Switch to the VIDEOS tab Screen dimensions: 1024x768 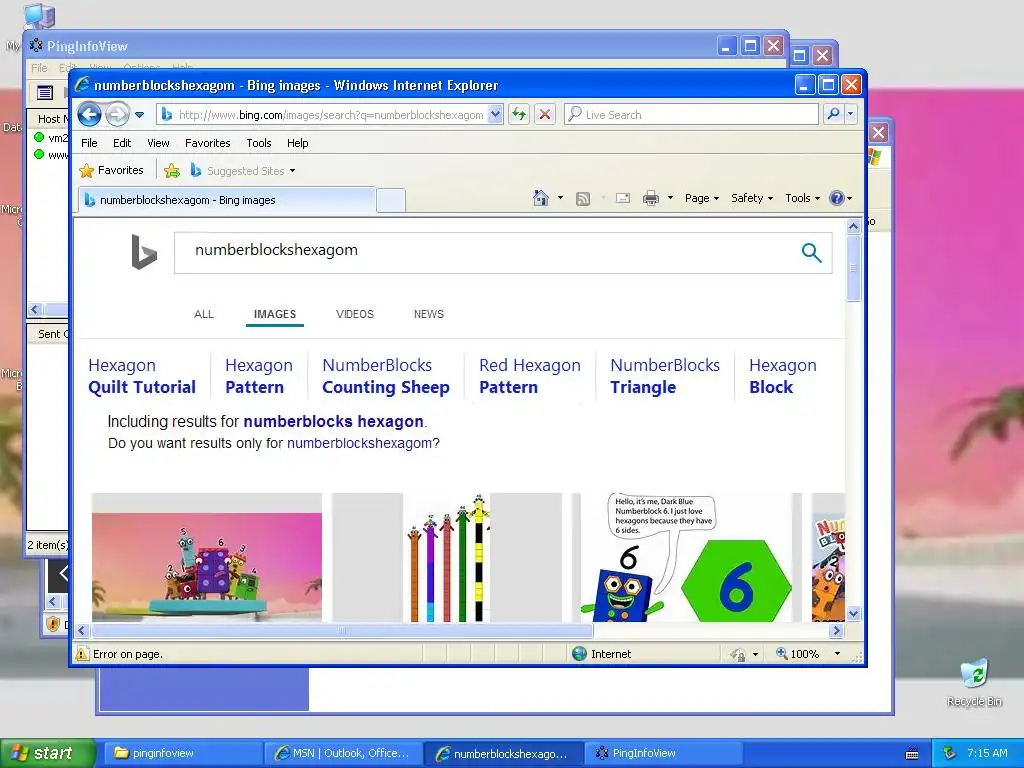pos(355,314)
